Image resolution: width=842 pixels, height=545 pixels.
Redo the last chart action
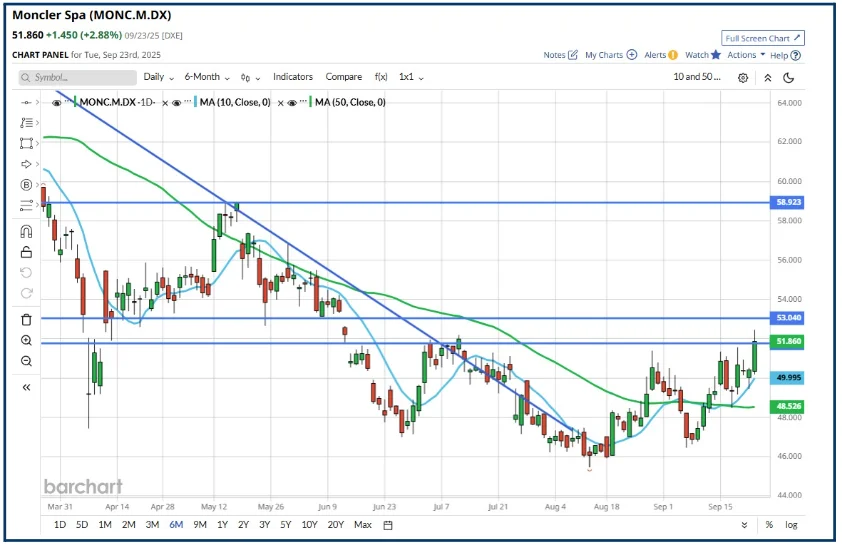coord(26,293)
